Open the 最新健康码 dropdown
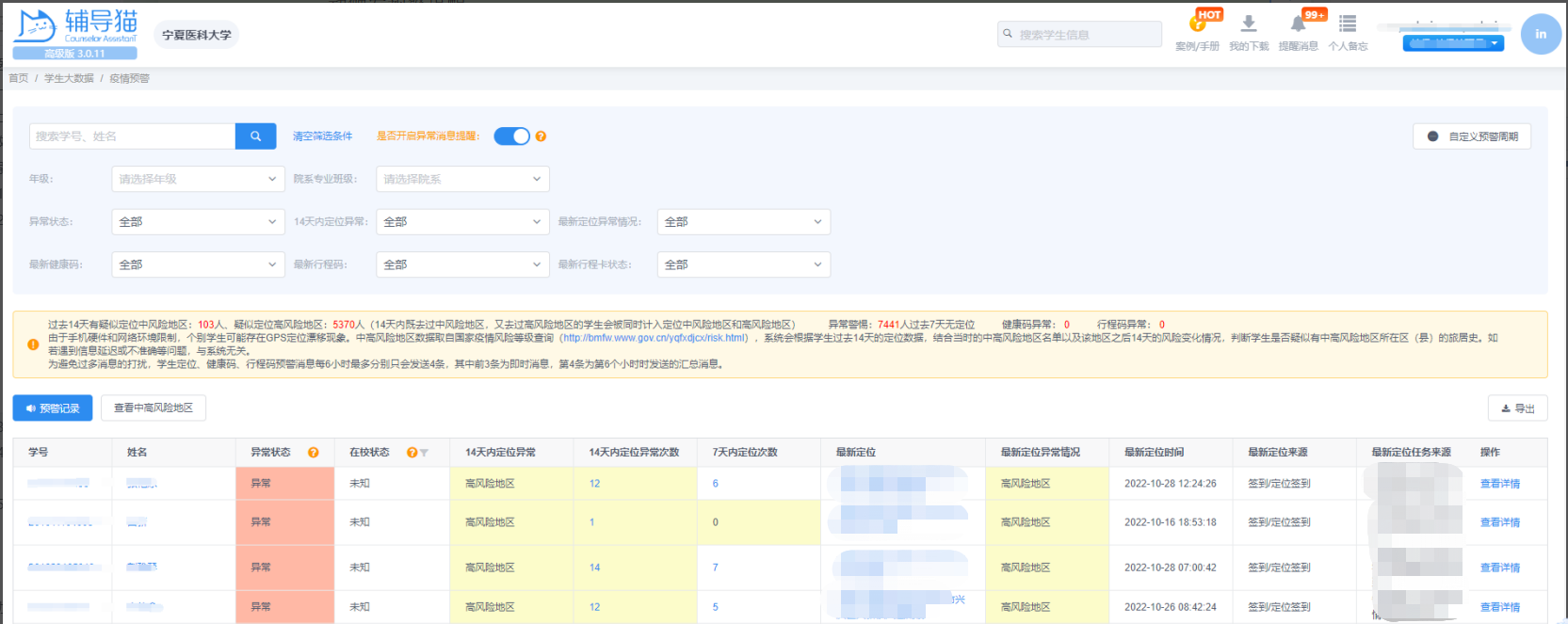This screenshot has width=1568, height=624. [198, 264]
